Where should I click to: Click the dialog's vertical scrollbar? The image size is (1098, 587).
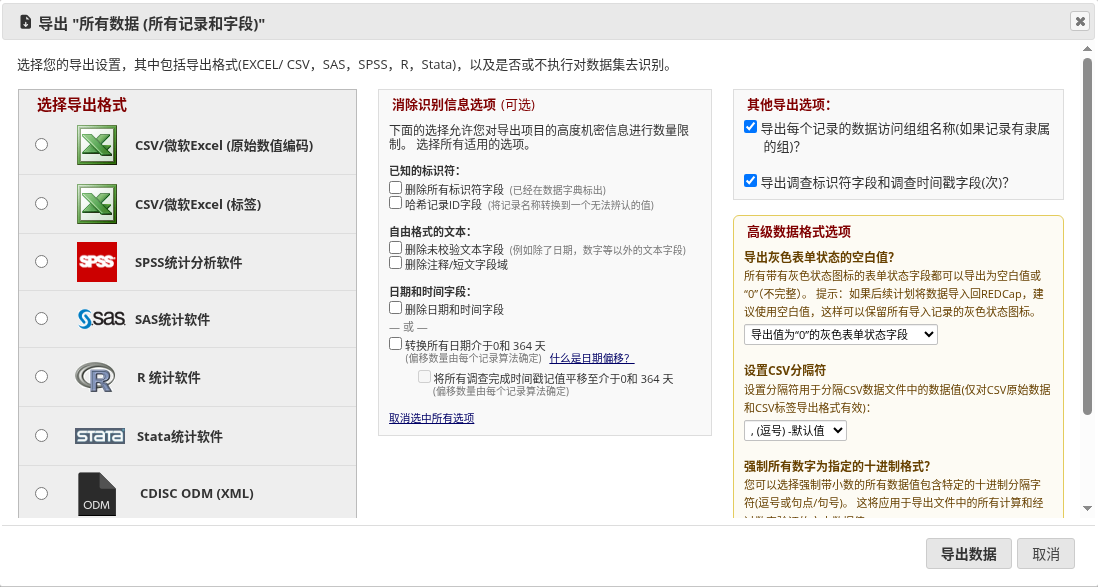[1087, 235]
